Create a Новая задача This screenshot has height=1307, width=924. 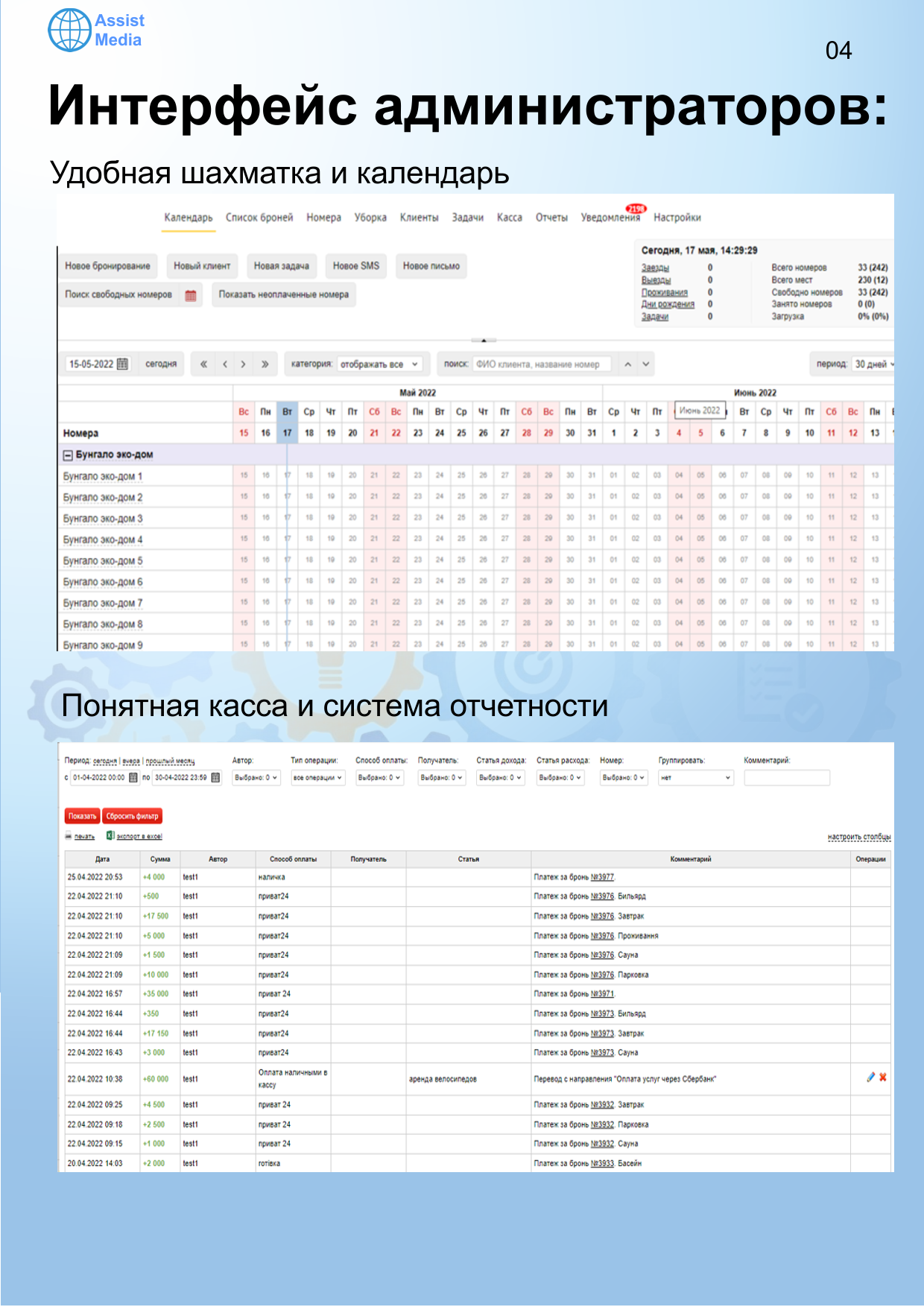tap(282, 266)
